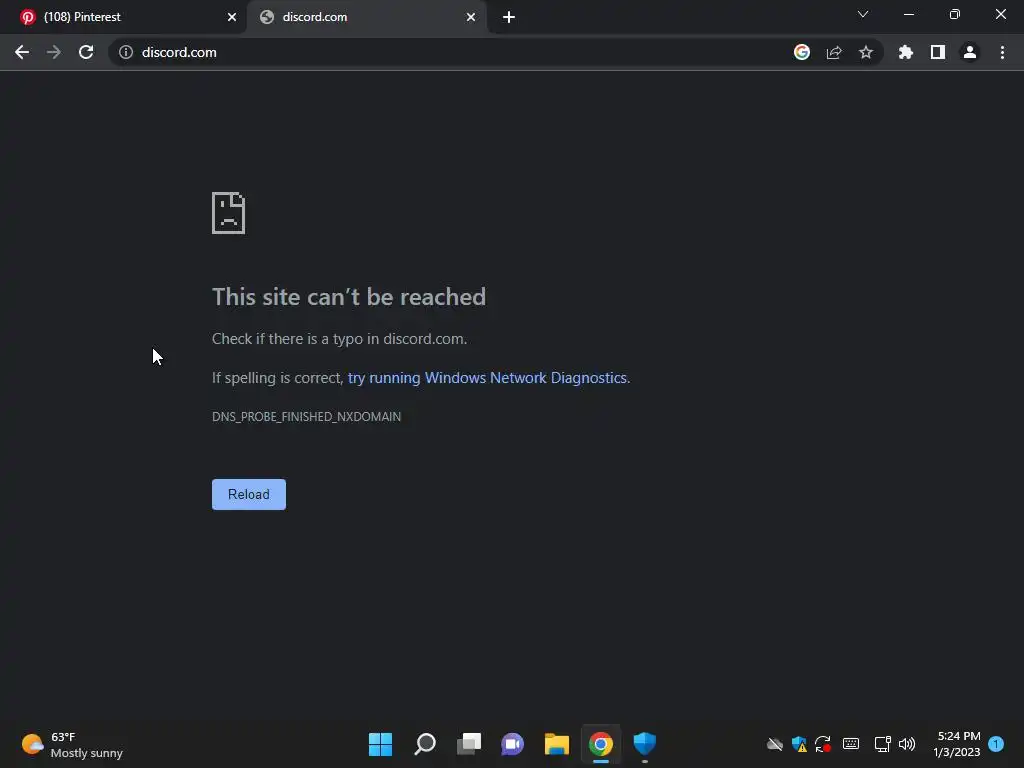Viewport: 1024px width, 768px height.
Task: Open clock showing 5:24 PM 1/3/2023
Action: click(x=957, y=744)
